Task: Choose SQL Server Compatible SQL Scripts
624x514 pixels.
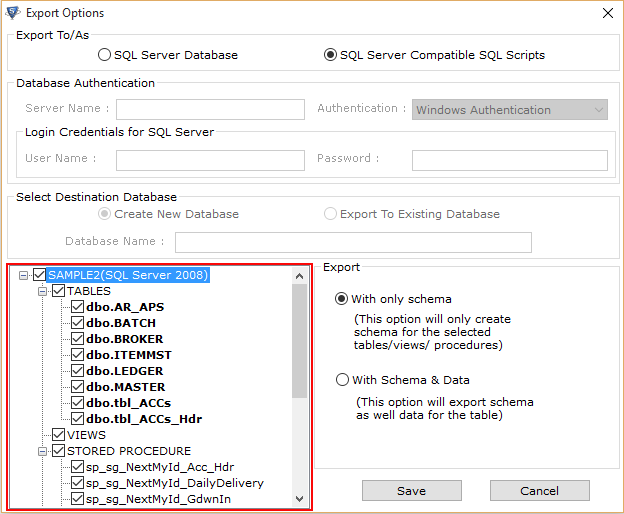Action: tap(330, 55)
